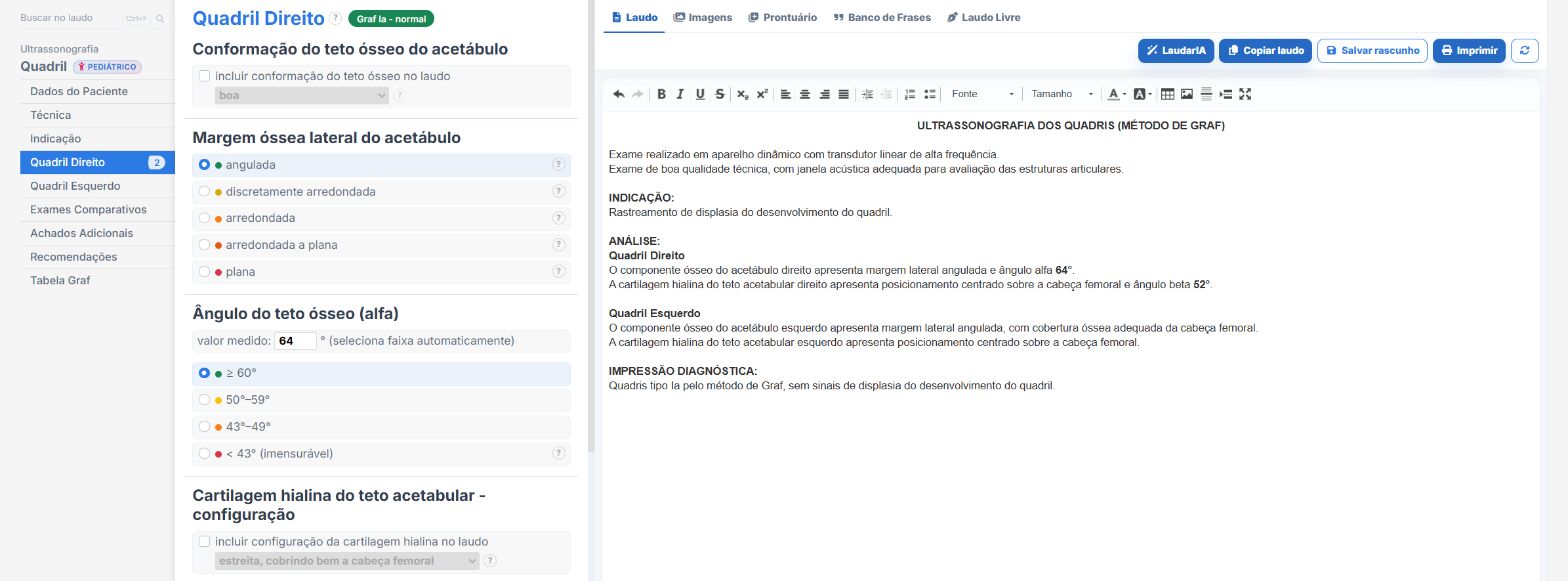The height and width of the screenshot is (581, 1568).
Task: Click Salvar rascunho button
Action: point(1372,51)
